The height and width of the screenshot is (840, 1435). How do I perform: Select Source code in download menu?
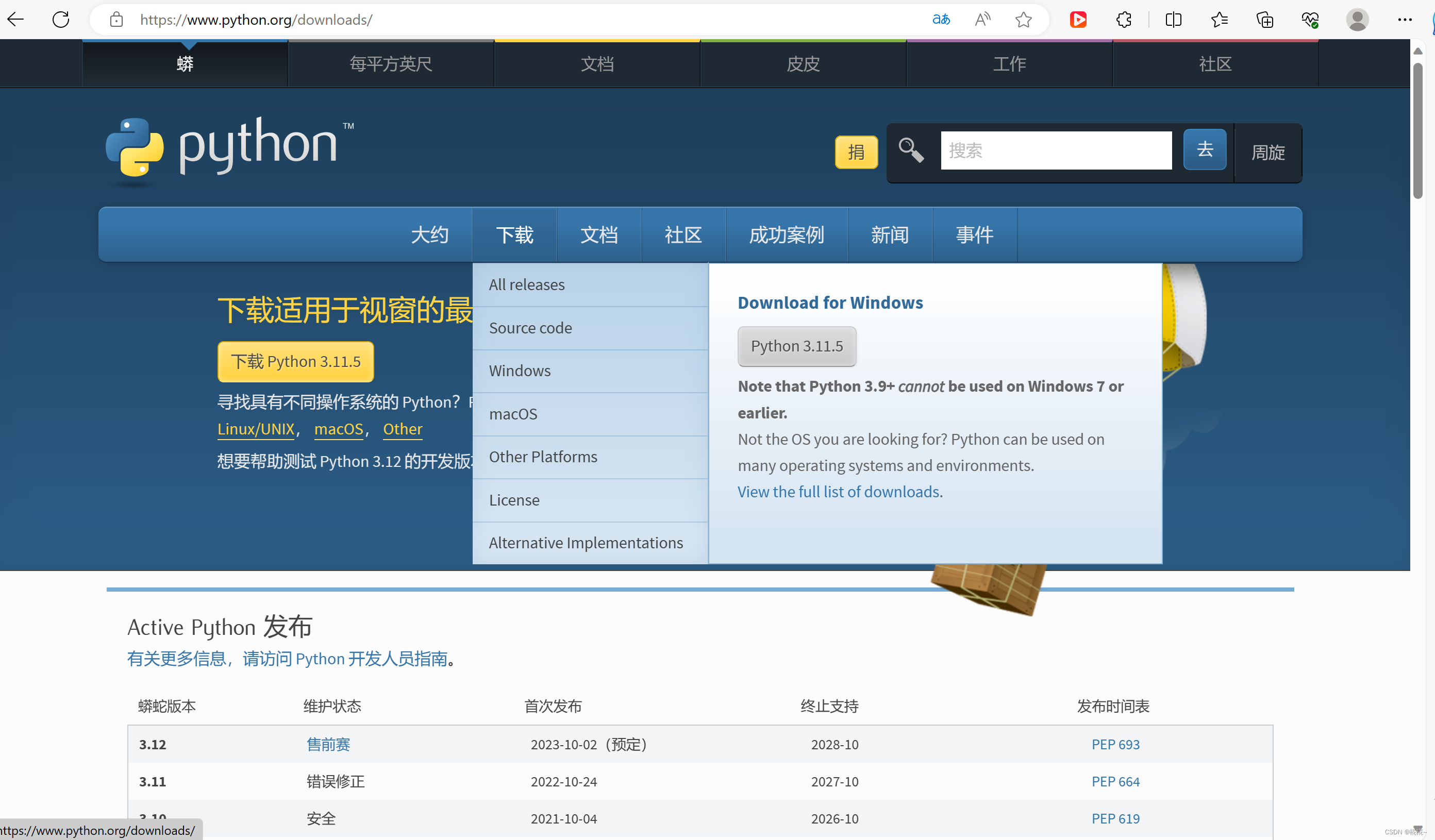[x=590, y=328]
